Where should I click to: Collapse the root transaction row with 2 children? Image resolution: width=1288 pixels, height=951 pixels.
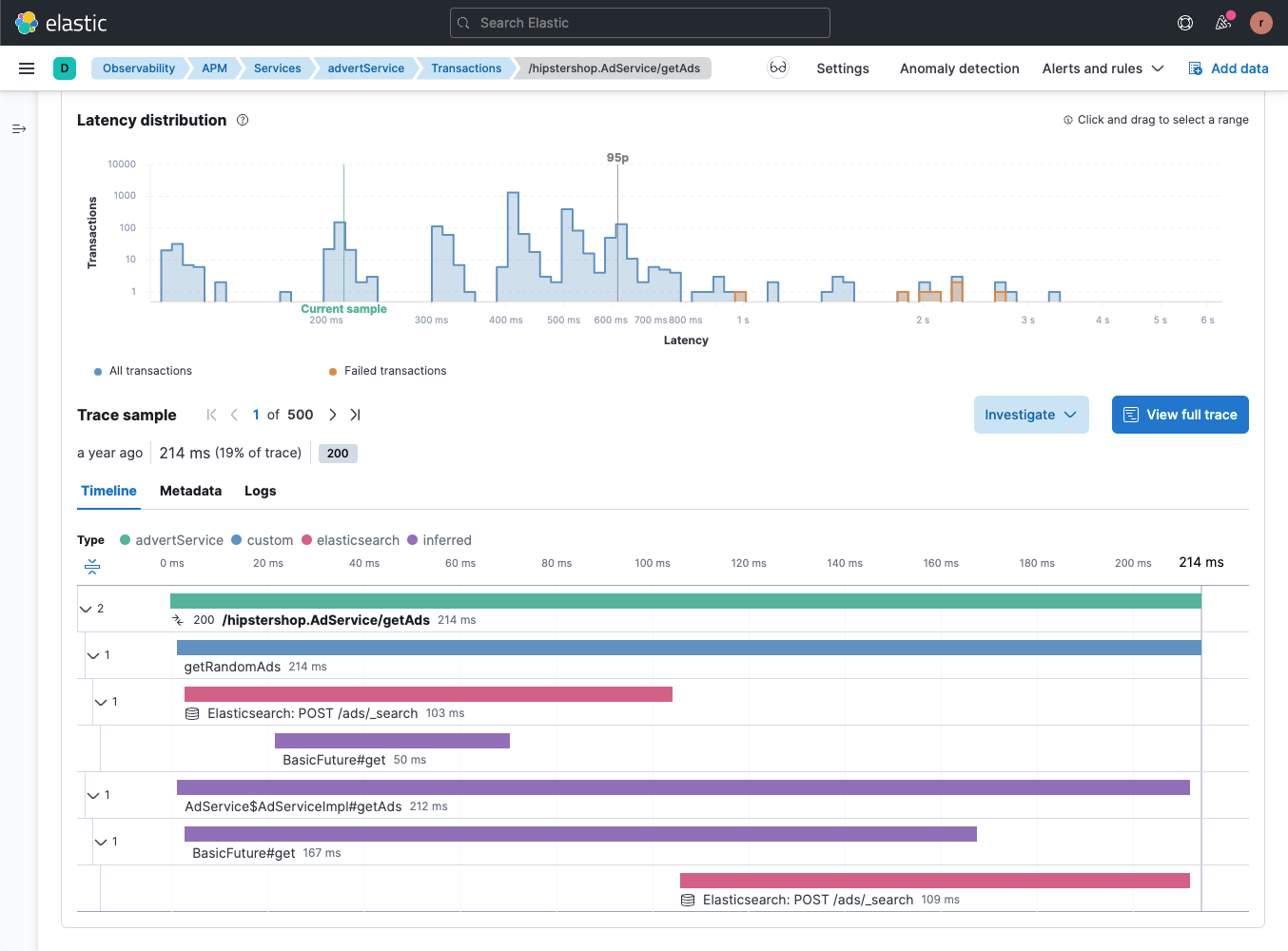coord(86,609)
